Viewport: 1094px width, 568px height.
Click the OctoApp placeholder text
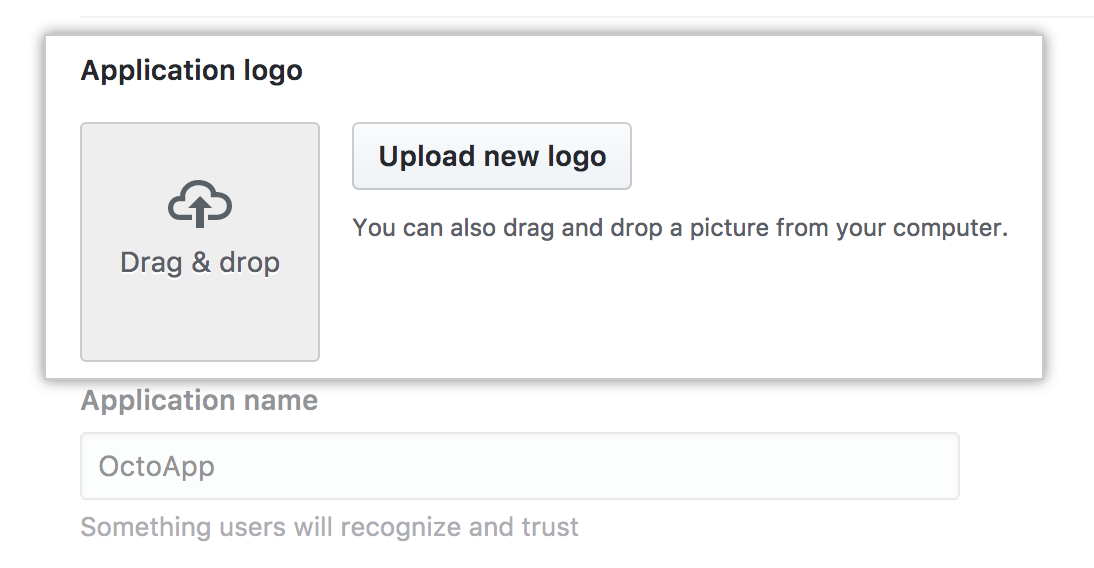point(156,466)
